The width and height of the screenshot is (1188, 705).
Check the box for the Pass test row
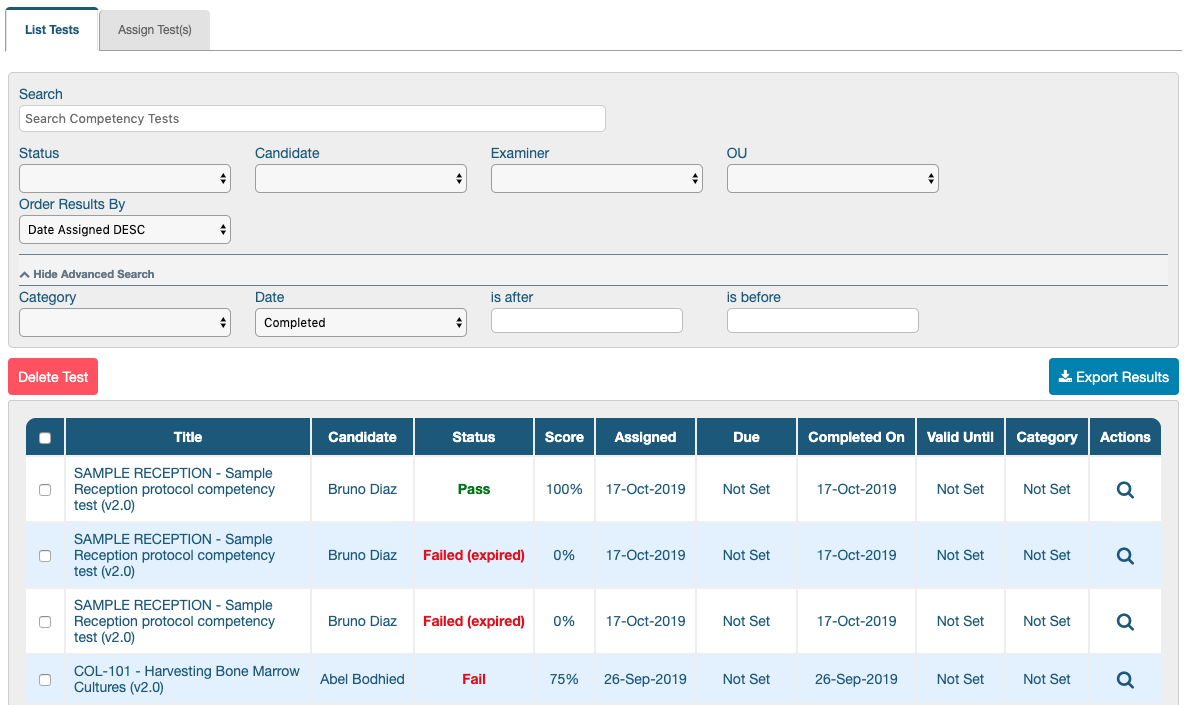pos(45,490)
